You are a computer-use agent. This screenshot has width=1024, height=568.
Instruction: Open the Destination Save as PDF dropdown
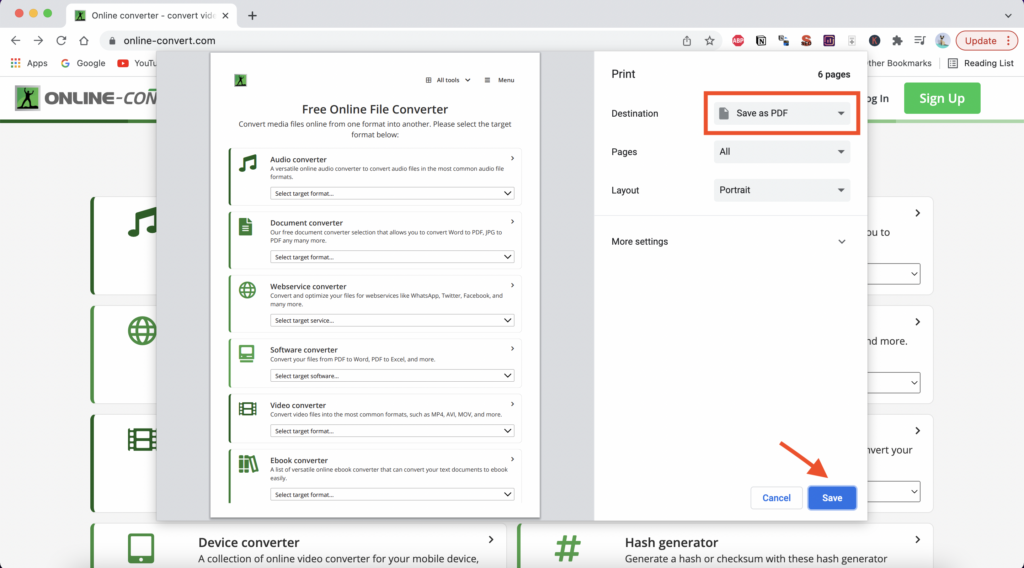tap(782, 113)
